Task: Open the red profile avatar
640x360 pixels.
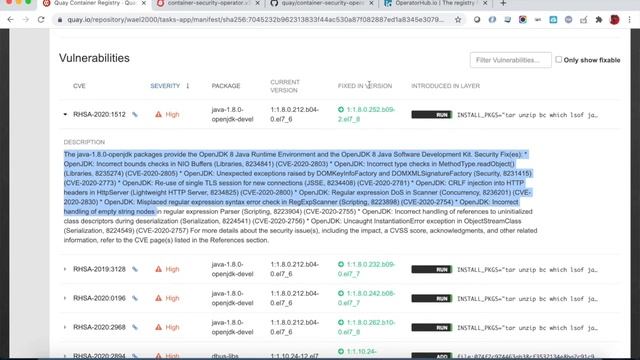Action: (614, 20)
